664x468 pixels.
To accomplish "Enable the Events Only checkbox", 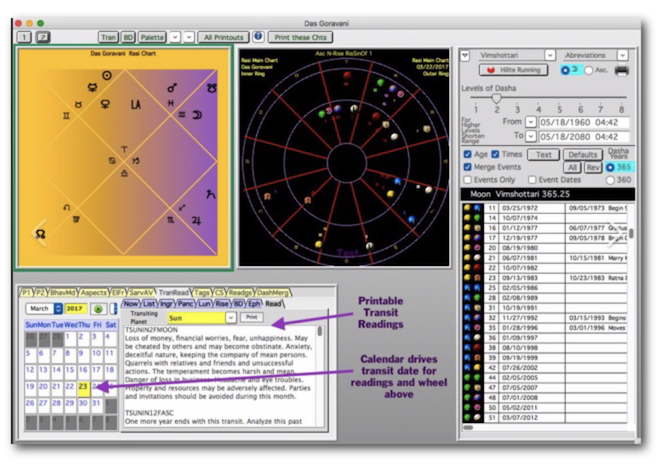I will point(469,178).
